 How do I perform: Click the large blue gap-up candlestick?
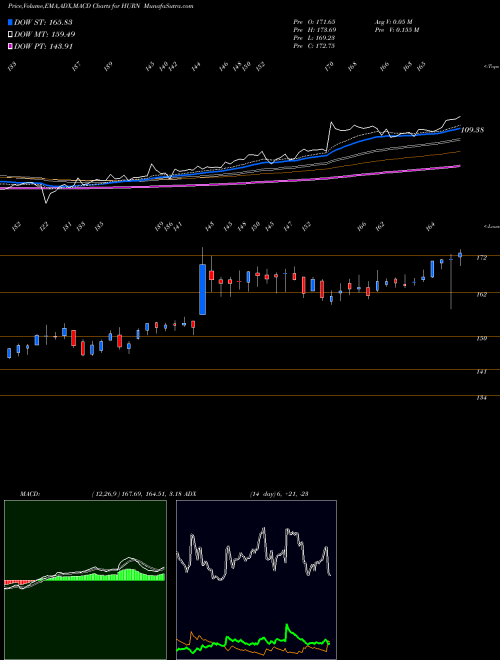pos(202,289)
